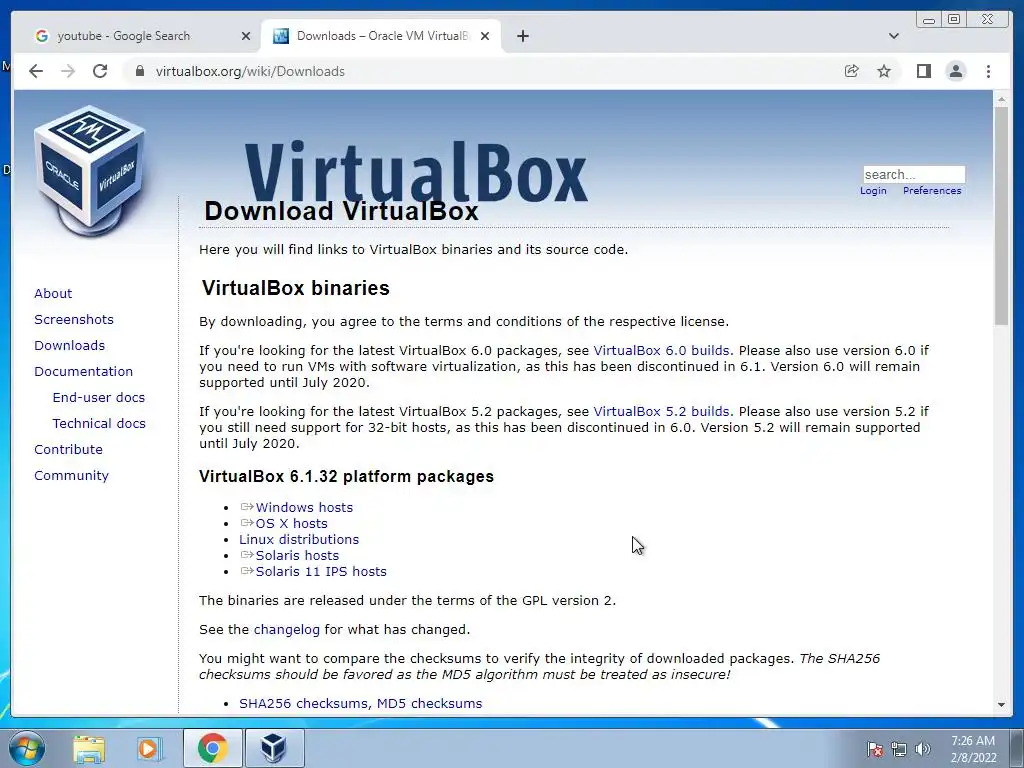
Task: Share this page via share icon
Action: click(852, 71)
